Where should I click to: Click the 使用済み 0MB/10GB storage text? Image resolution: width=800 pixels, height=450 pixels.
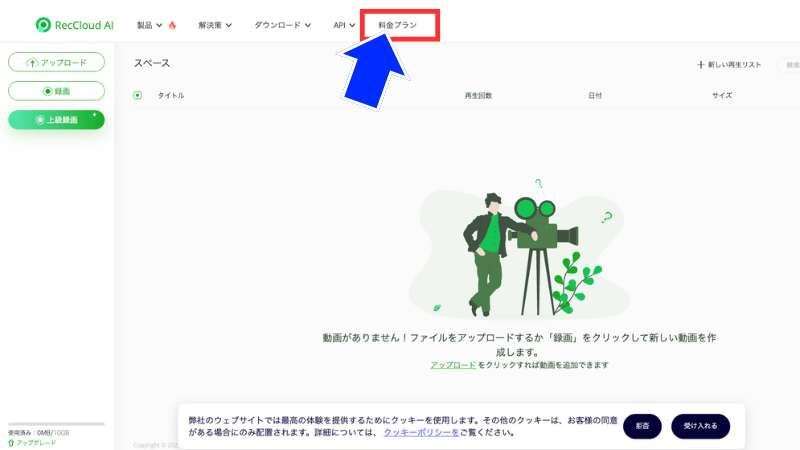(x=38, y=433)
